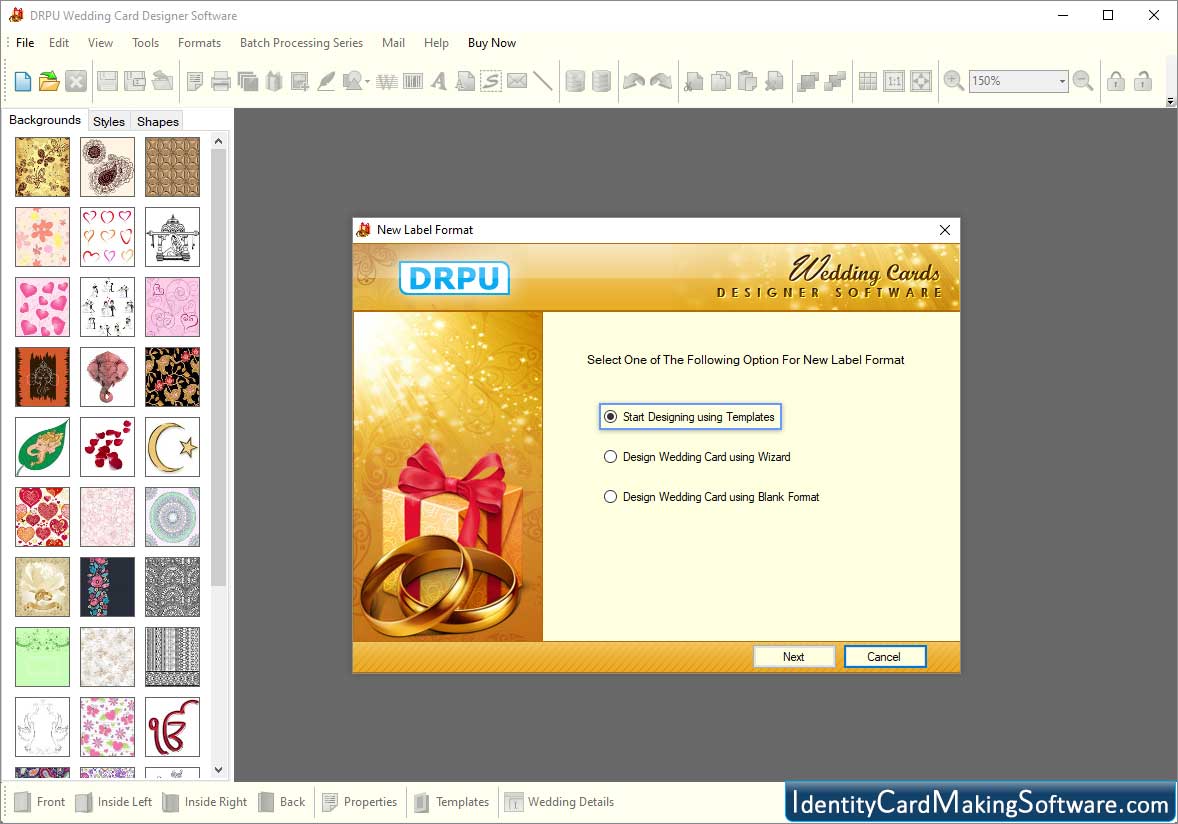The width and height of the screenshot is (1178, 824).
Task: Open the Edit menu
Action: 59,43
